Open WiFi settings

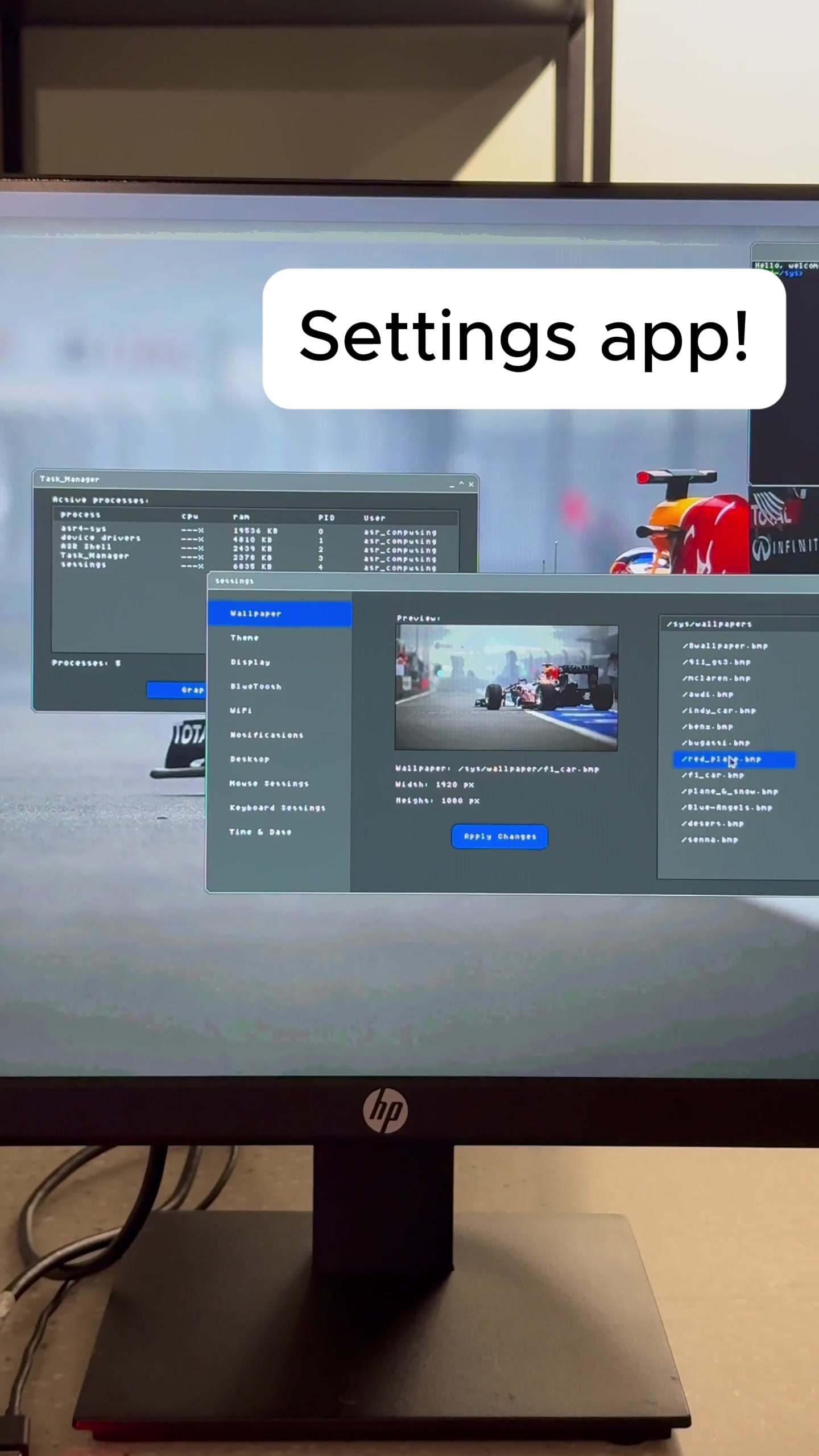(x=241, y=710)
